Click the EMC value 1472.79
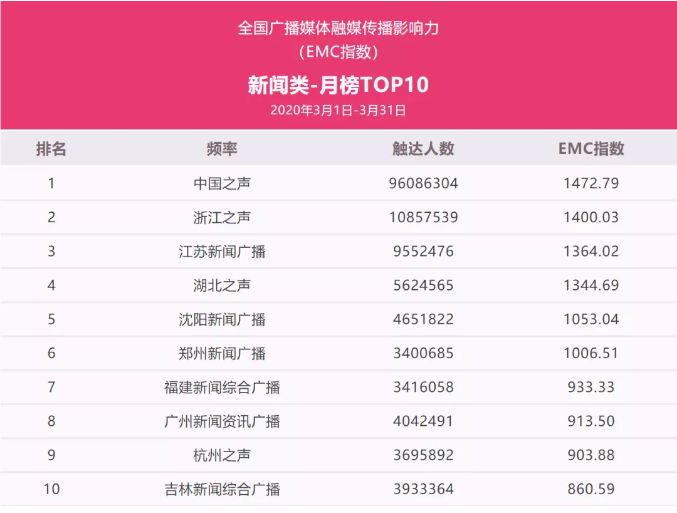 (591, 184)
